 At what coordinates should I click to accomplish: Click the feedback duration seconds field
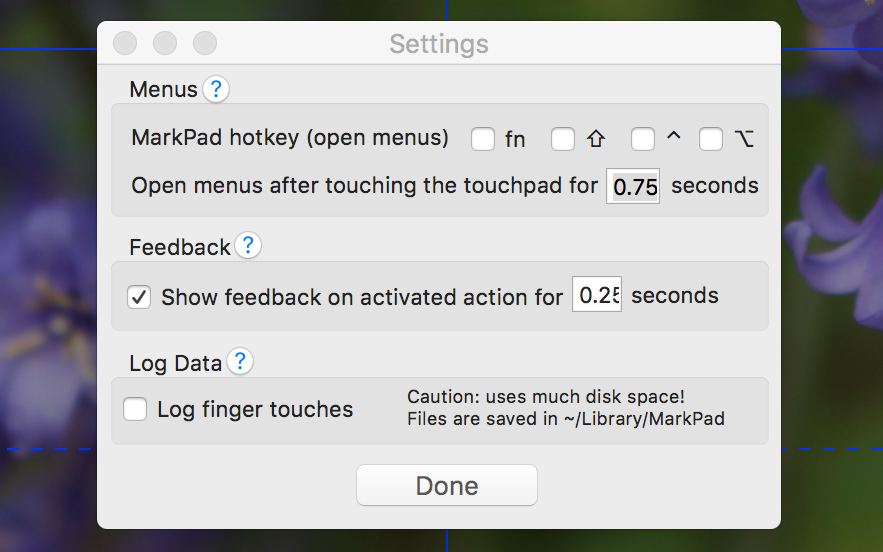click(x=597, y=296)
